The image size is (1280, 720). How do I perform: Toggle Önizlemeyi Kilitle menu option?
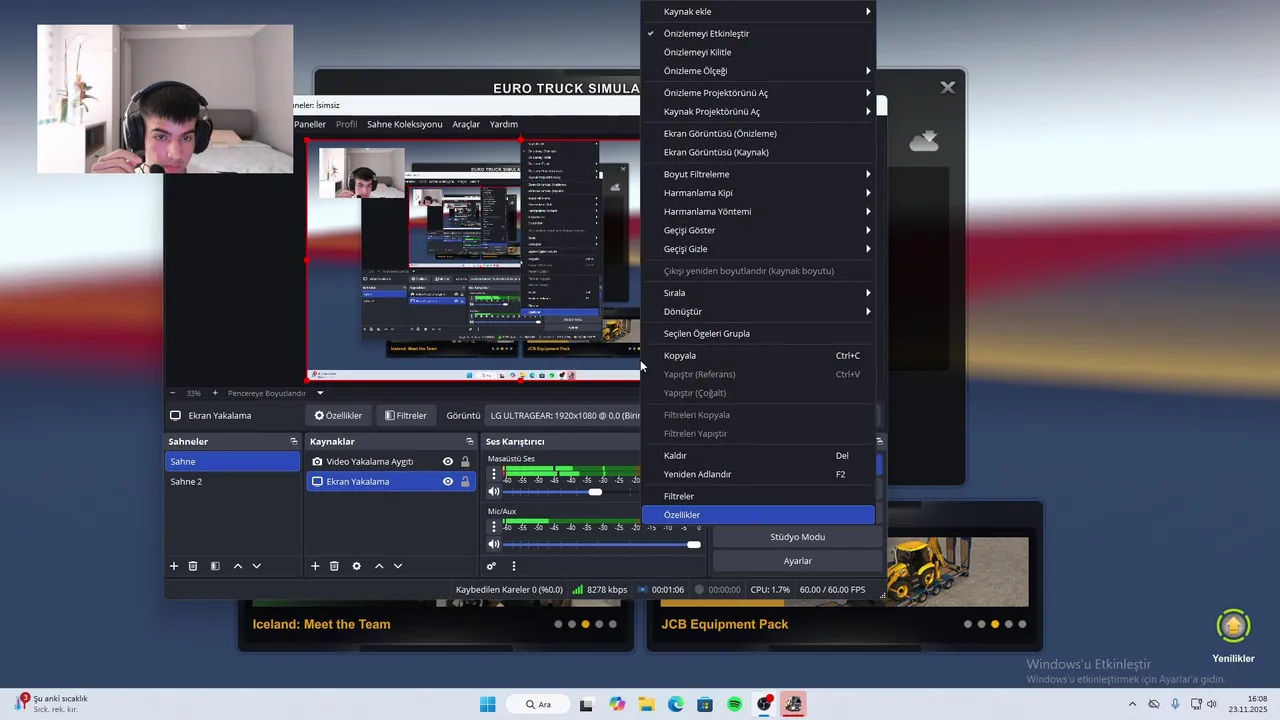pos(759,52)
